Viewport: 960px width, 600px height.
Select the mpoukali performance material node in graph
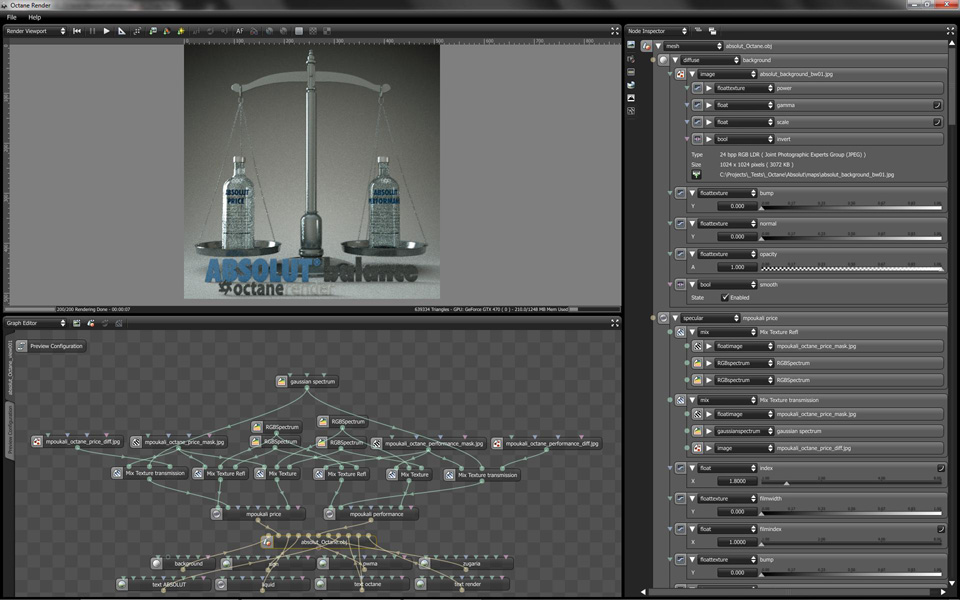pyautogui.click(x=371, y=514)
